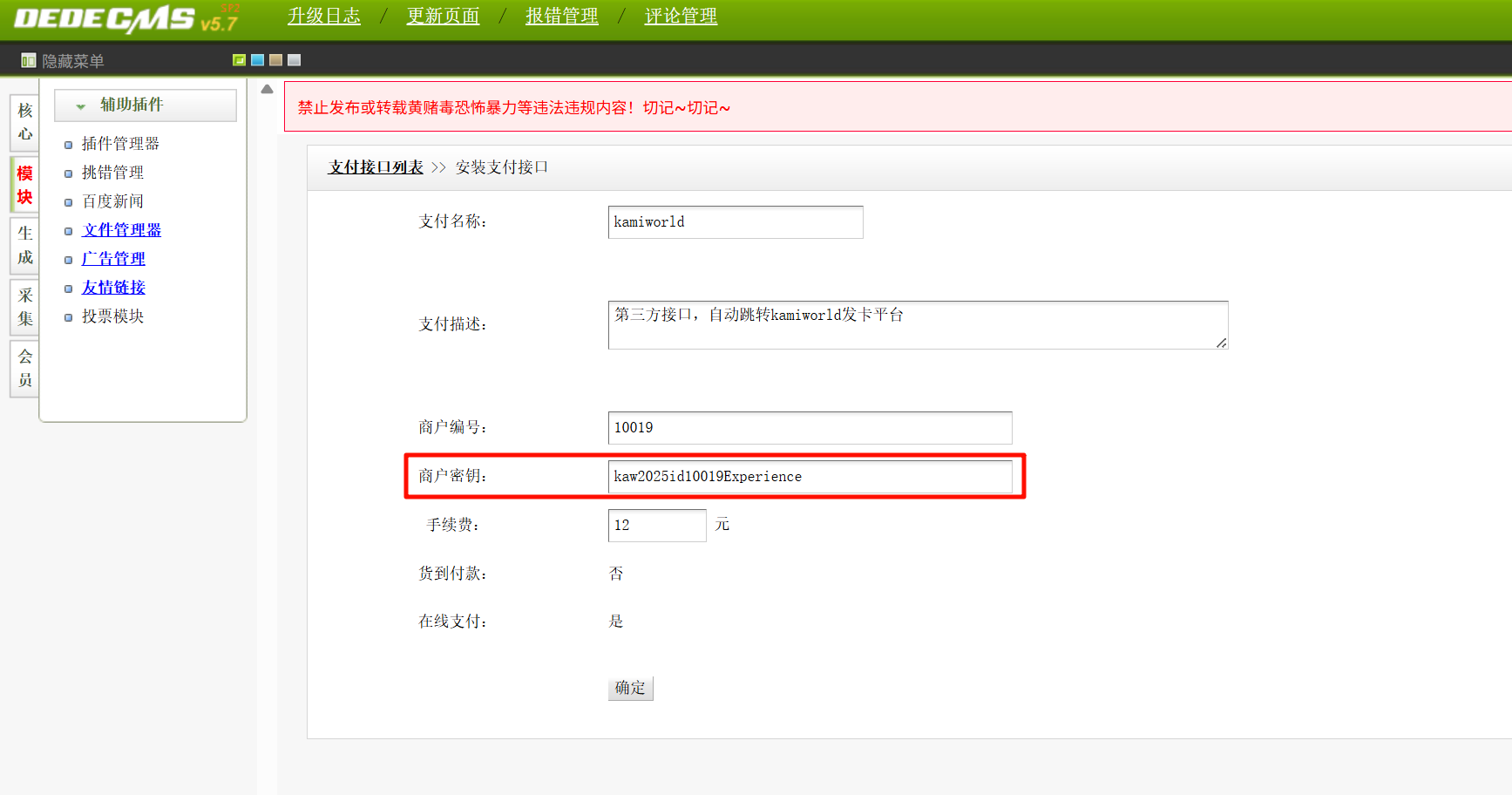The image size is (1512, 795).
Task: Click the gray up-arrow scroll triangle
Action: click(x=267, y=89)
